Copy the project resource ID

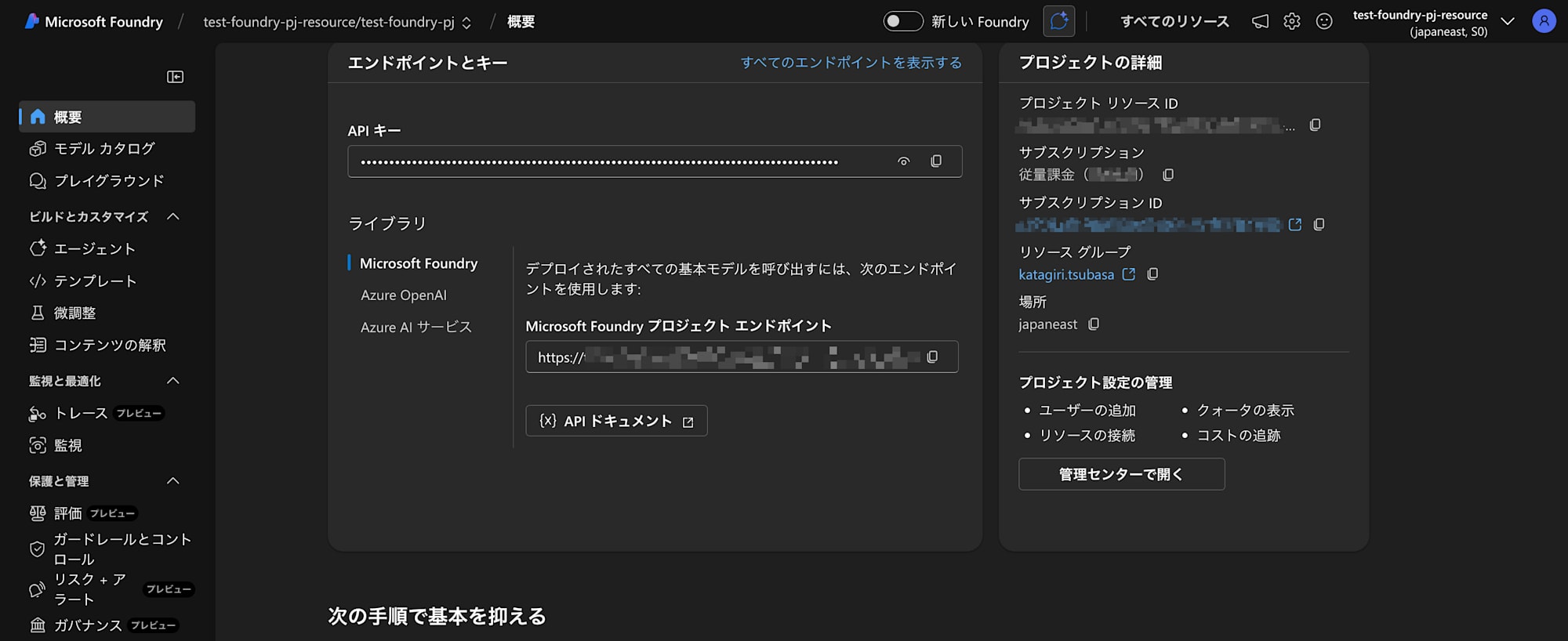click(1315, 125)
